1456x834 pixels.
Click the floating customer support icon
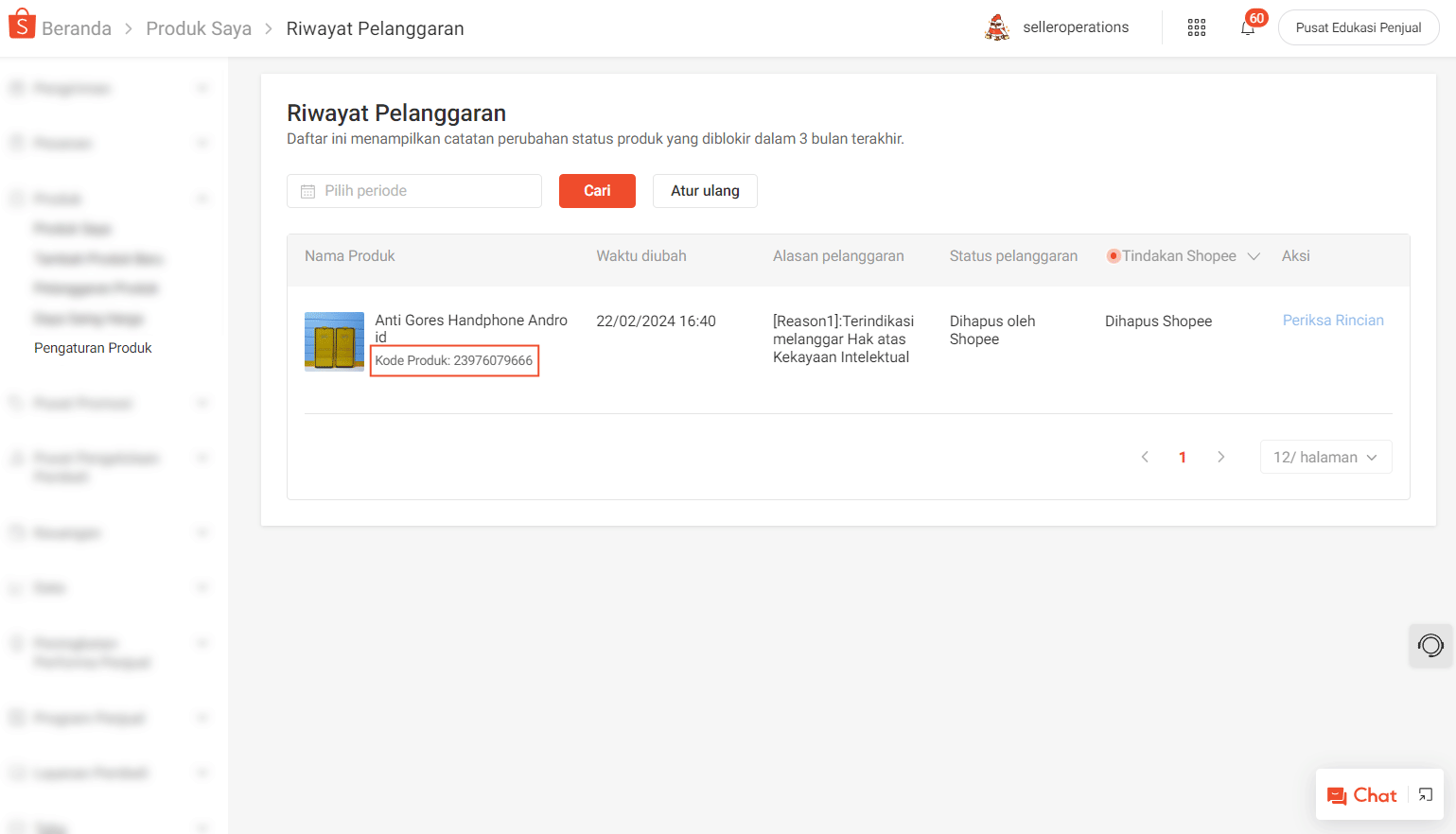point(1430,646)
